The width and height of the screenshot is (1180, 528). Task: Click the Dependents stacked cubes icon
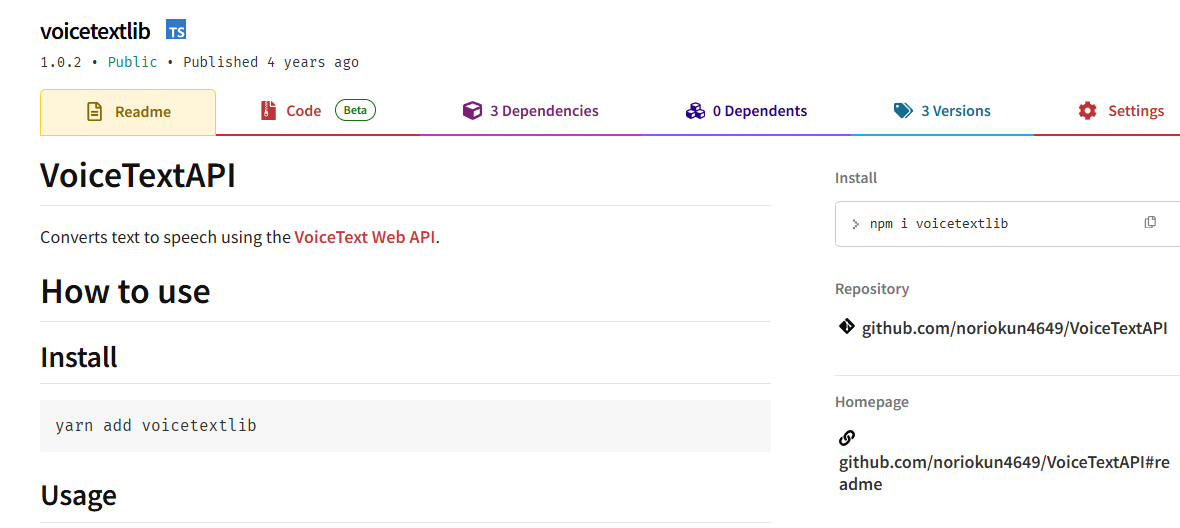[695, 111]
